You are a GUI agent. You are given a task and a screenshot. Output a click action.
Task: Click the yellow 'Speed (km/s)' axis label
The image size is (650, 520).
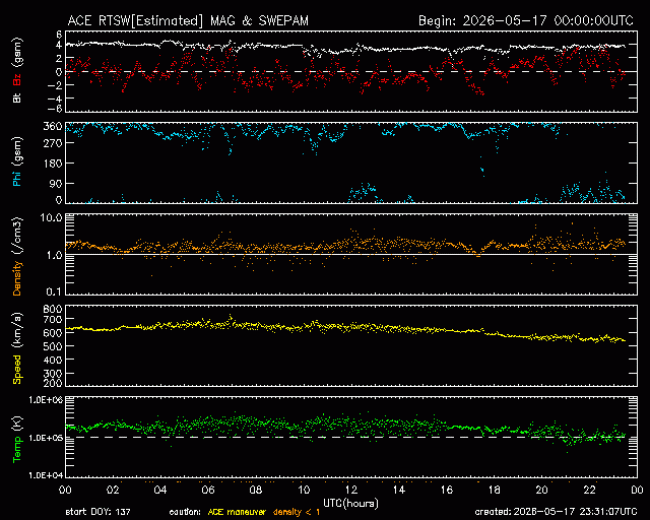[17, 348]
